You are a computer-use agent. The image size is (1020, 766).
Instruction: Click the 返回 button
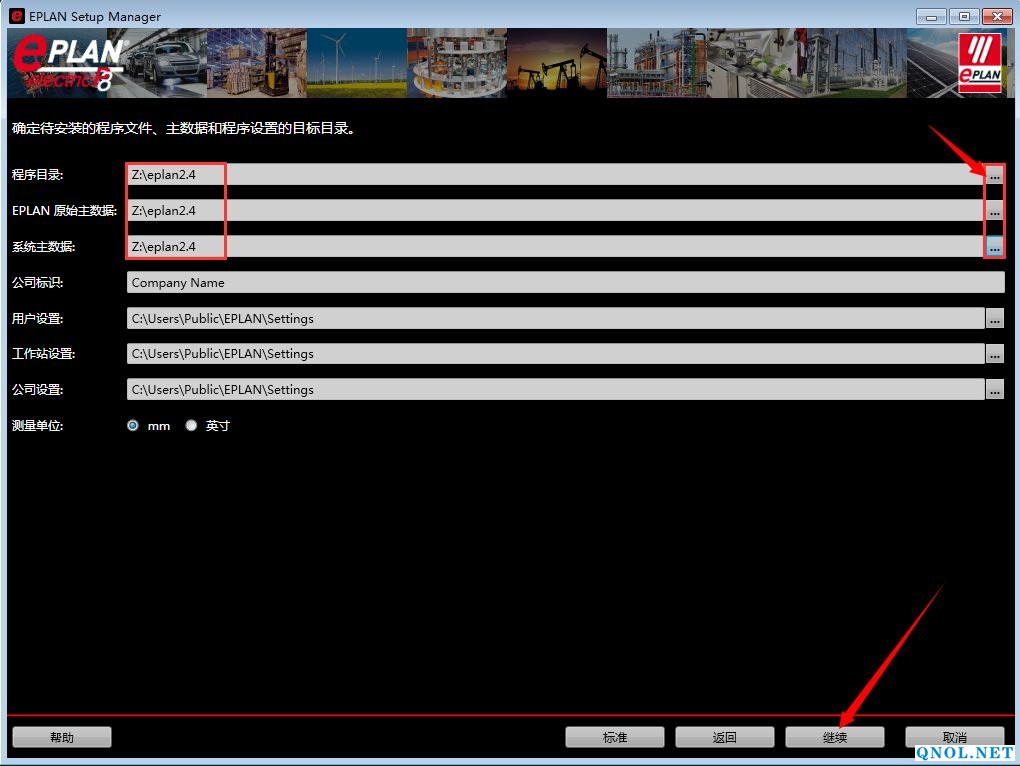[724, 737]
